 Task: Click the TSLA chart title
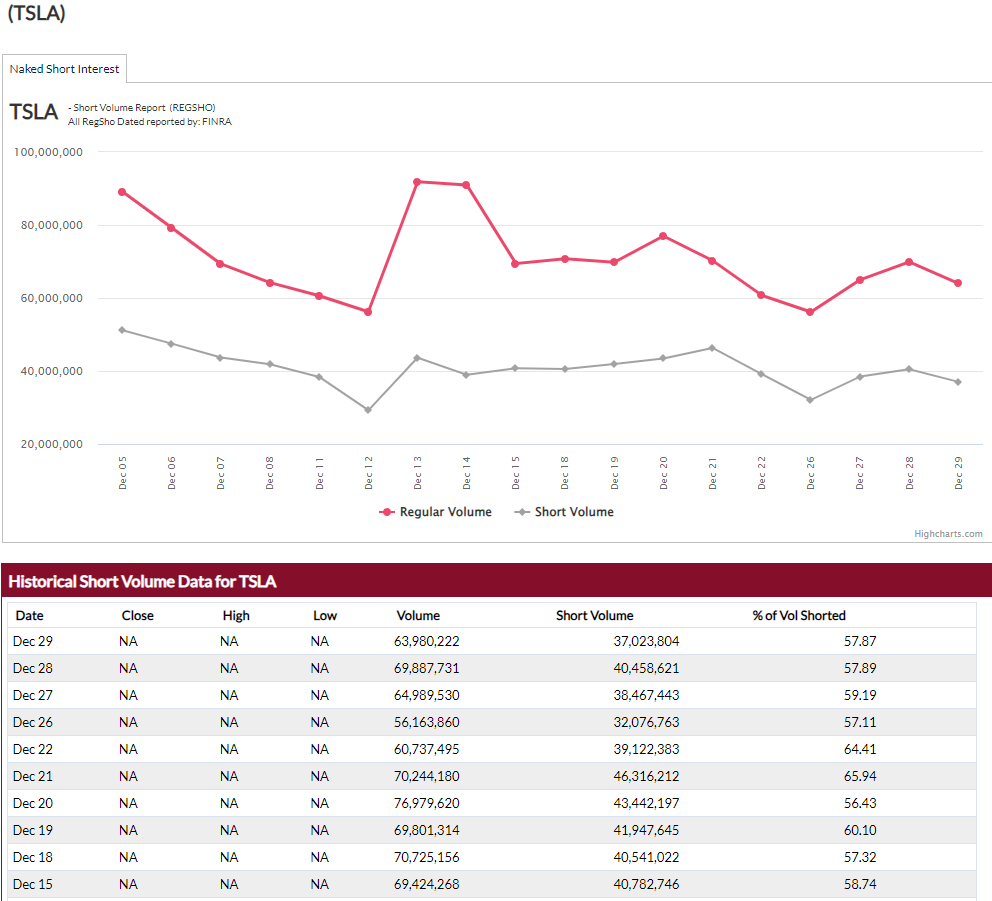click(34, 112)
